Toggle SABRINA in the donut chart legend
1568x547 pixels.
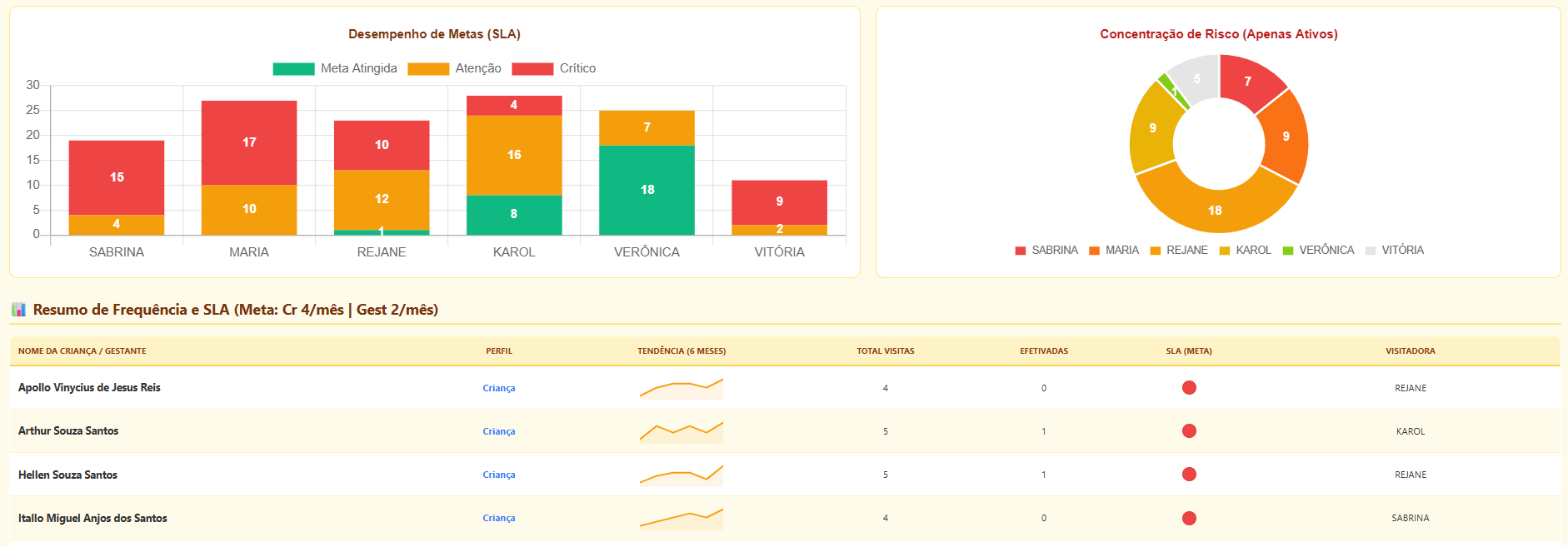[1046, 251]
